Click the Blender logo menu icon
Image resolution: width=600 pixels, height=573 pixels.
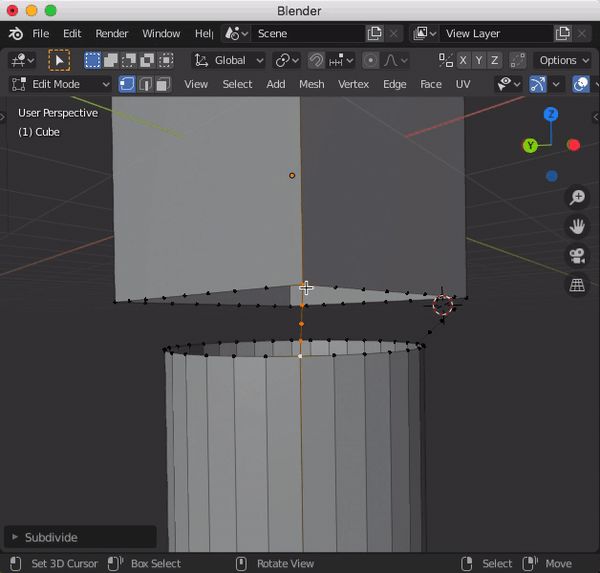pyautogui.click(x=16, y=34)
